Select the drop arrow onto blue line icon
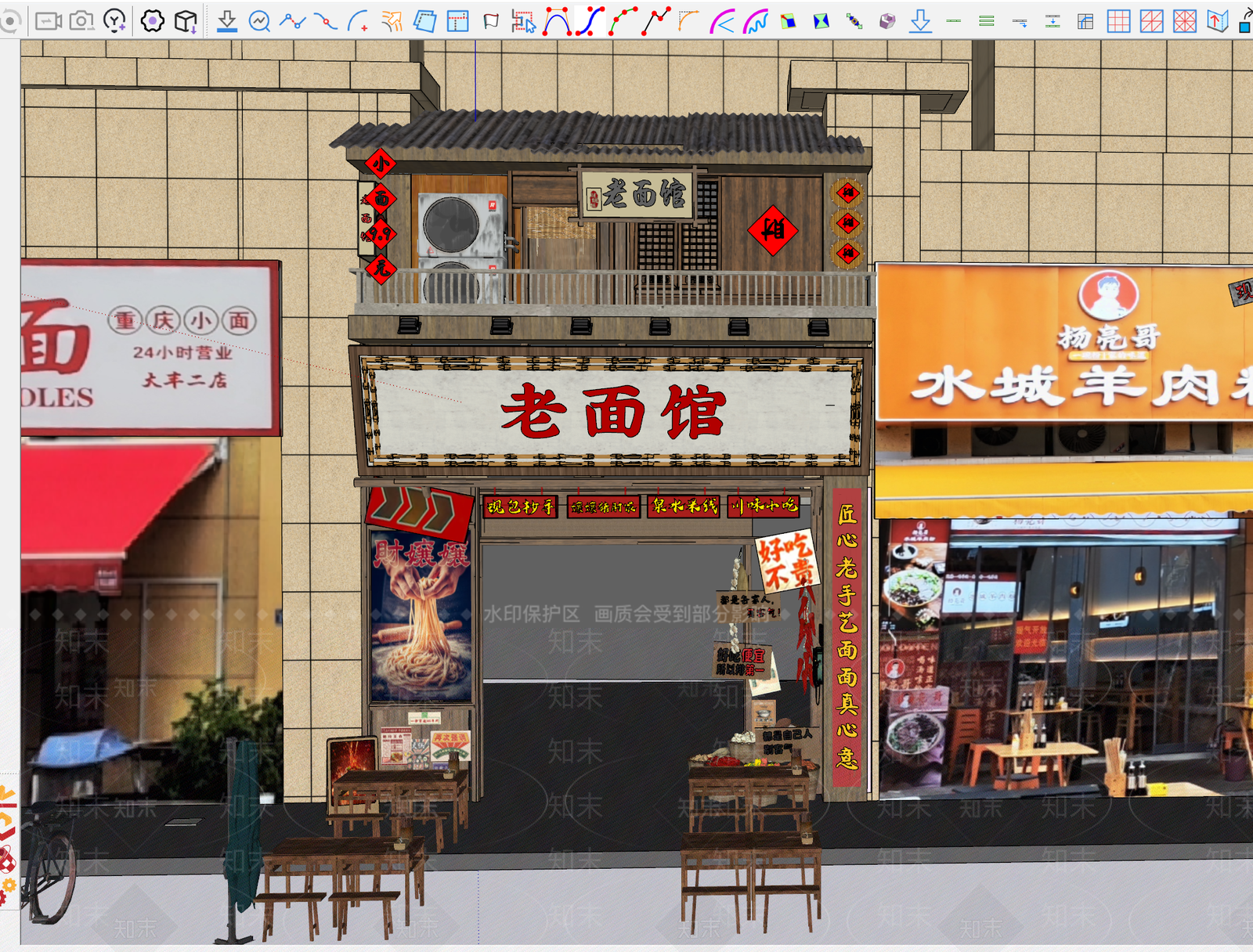 [x=227, y=21]
